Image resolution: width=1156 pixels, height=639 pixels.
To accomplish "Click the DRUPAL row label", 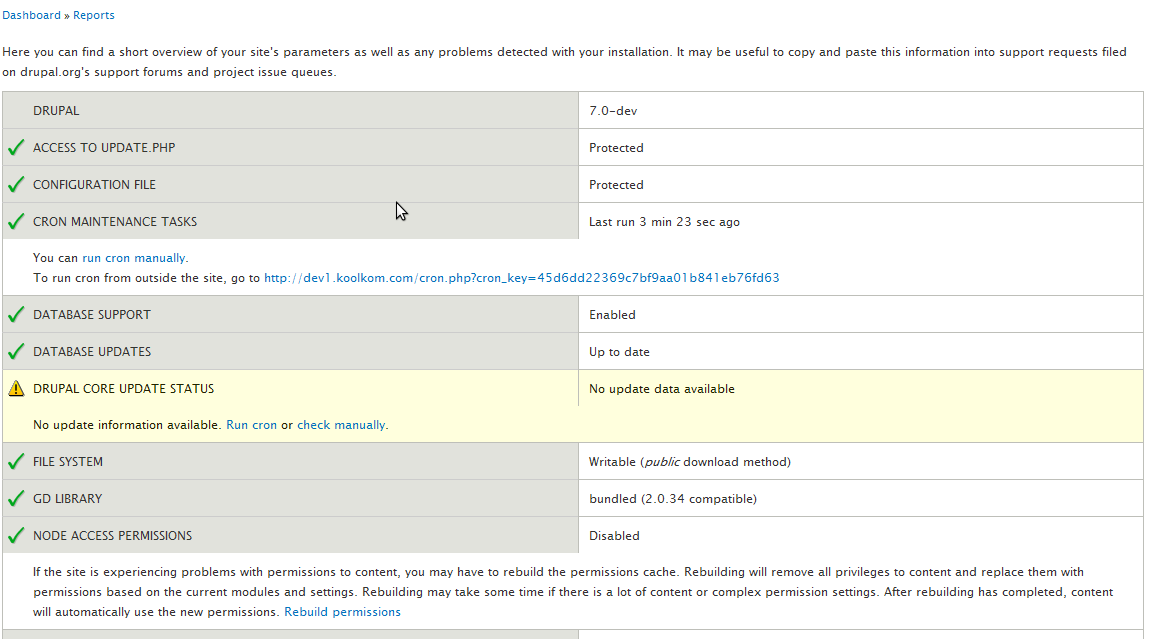I will pos(56,111).
